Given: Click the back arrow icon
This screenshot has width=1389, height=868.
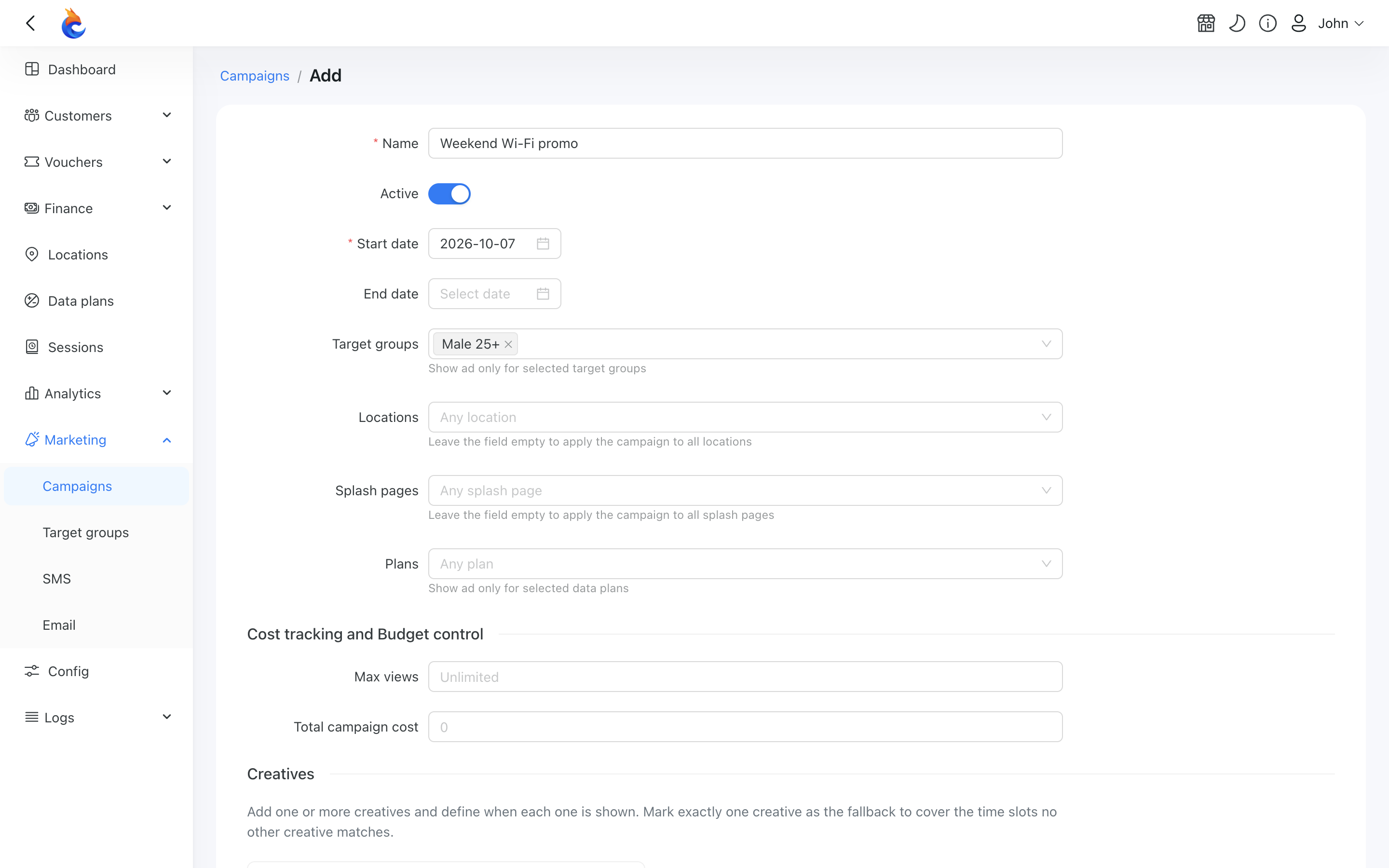Looking at the screenshot, I should [31, 23].
